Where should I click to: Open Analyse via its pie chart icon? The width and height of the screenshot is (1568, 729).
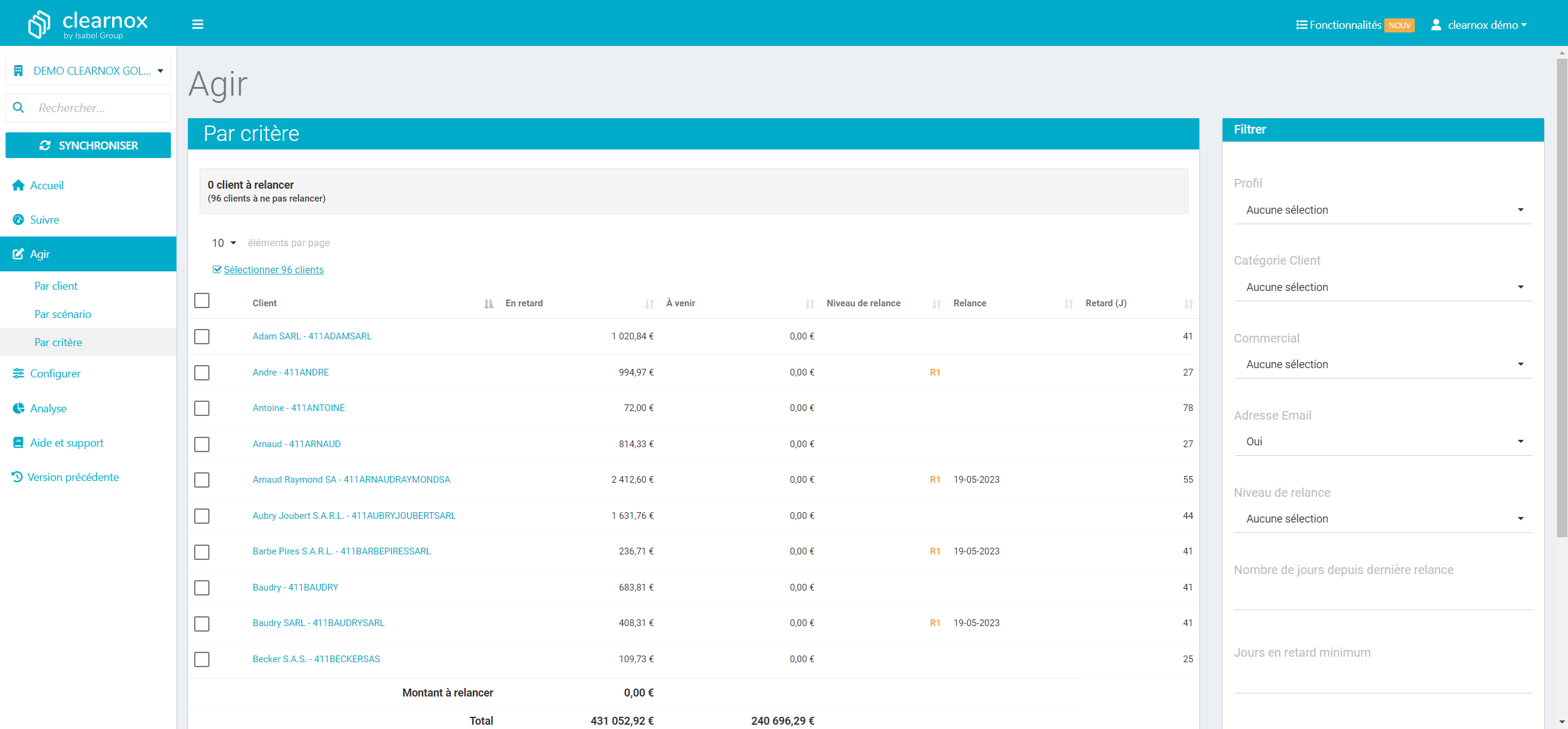tap(18, 408)
